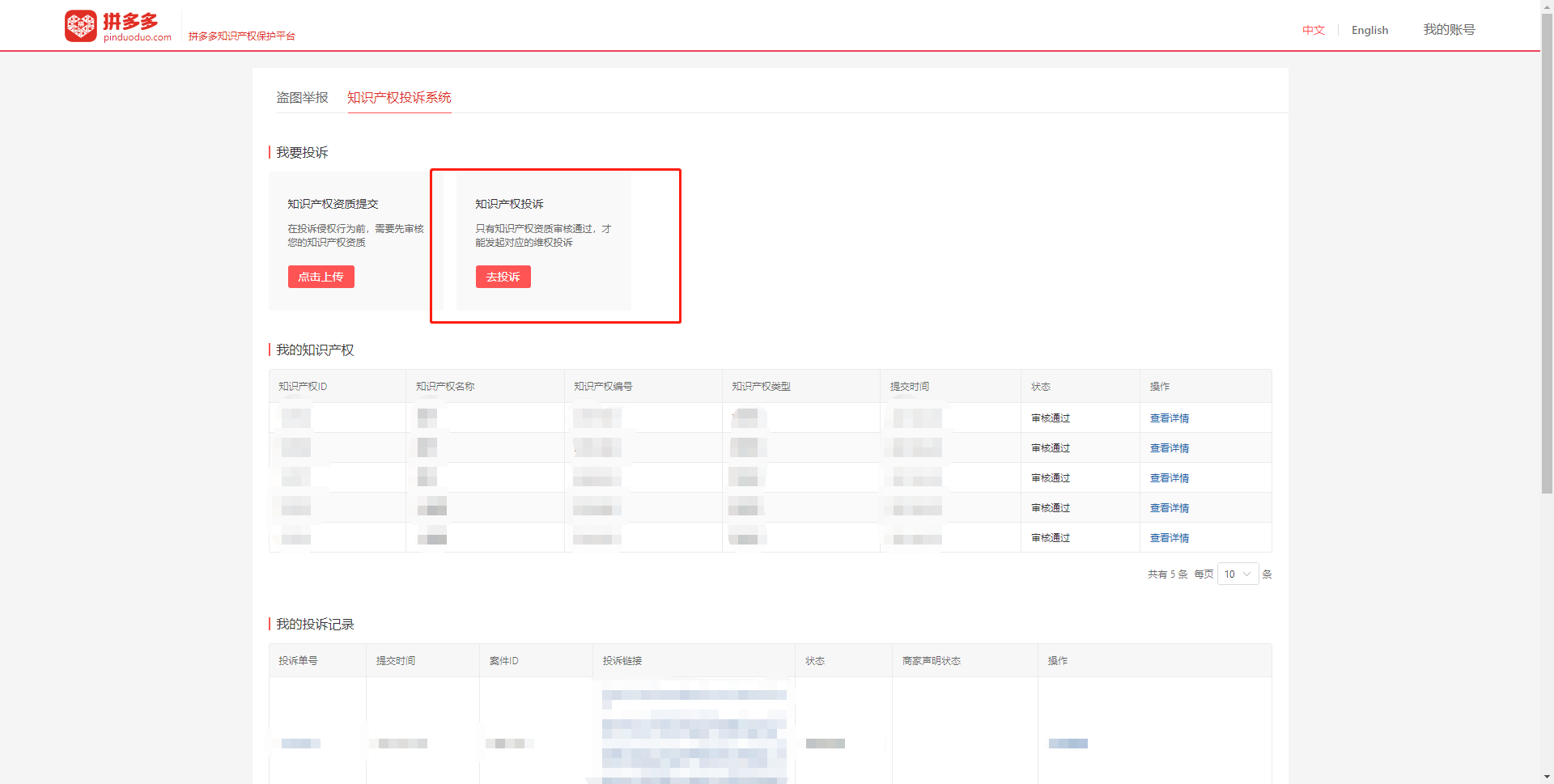Open the per-page count dropdown showing 10
The image size is (1554, 784).
1238,574
